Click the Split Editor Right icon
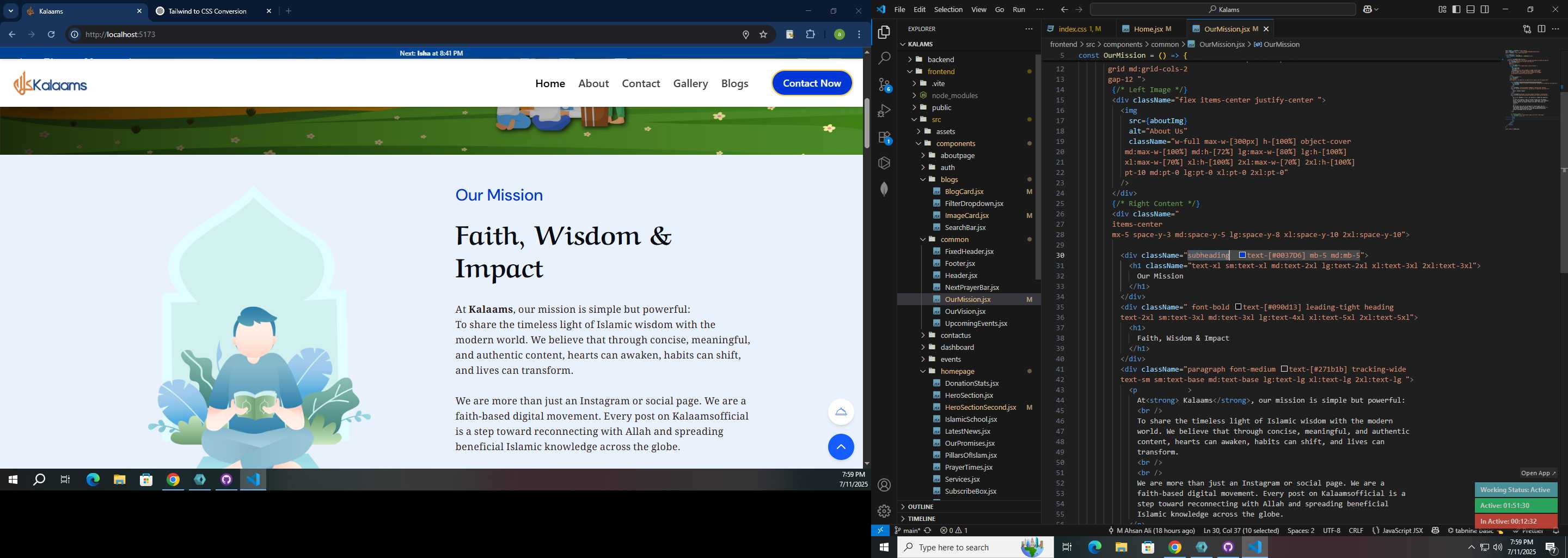This screenshot has width=1568, height=558. (x=1541, y=29)
